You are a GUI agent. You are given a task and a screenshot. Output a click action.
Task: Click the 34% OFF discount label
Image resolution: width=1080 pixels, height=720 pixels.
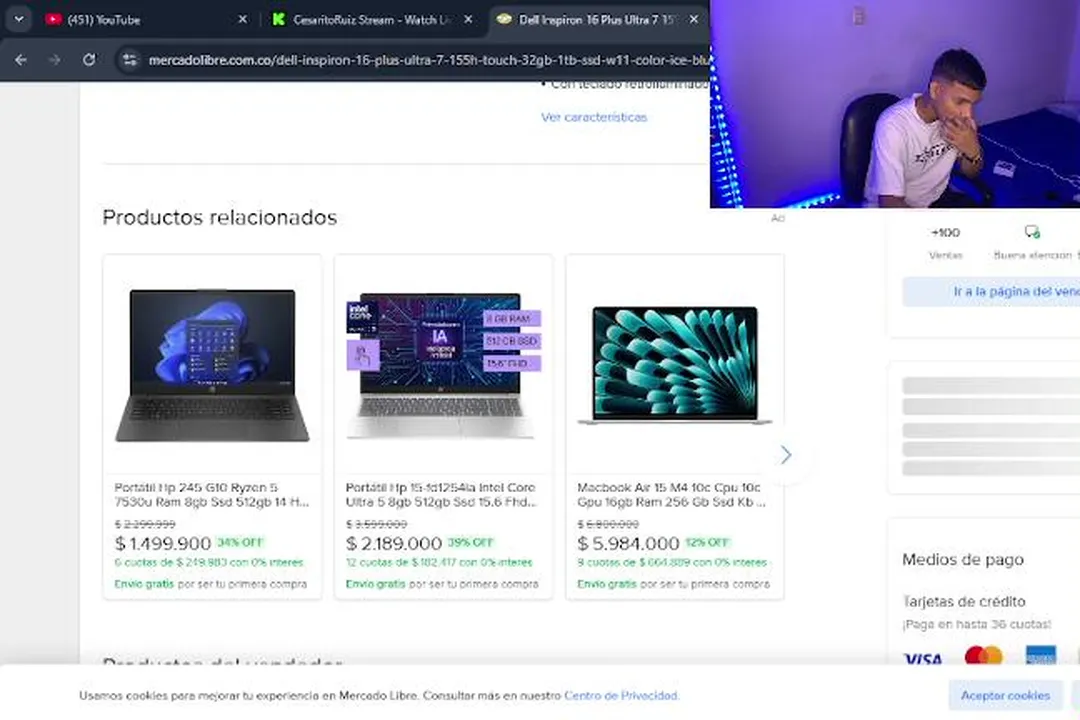(240, 542)
